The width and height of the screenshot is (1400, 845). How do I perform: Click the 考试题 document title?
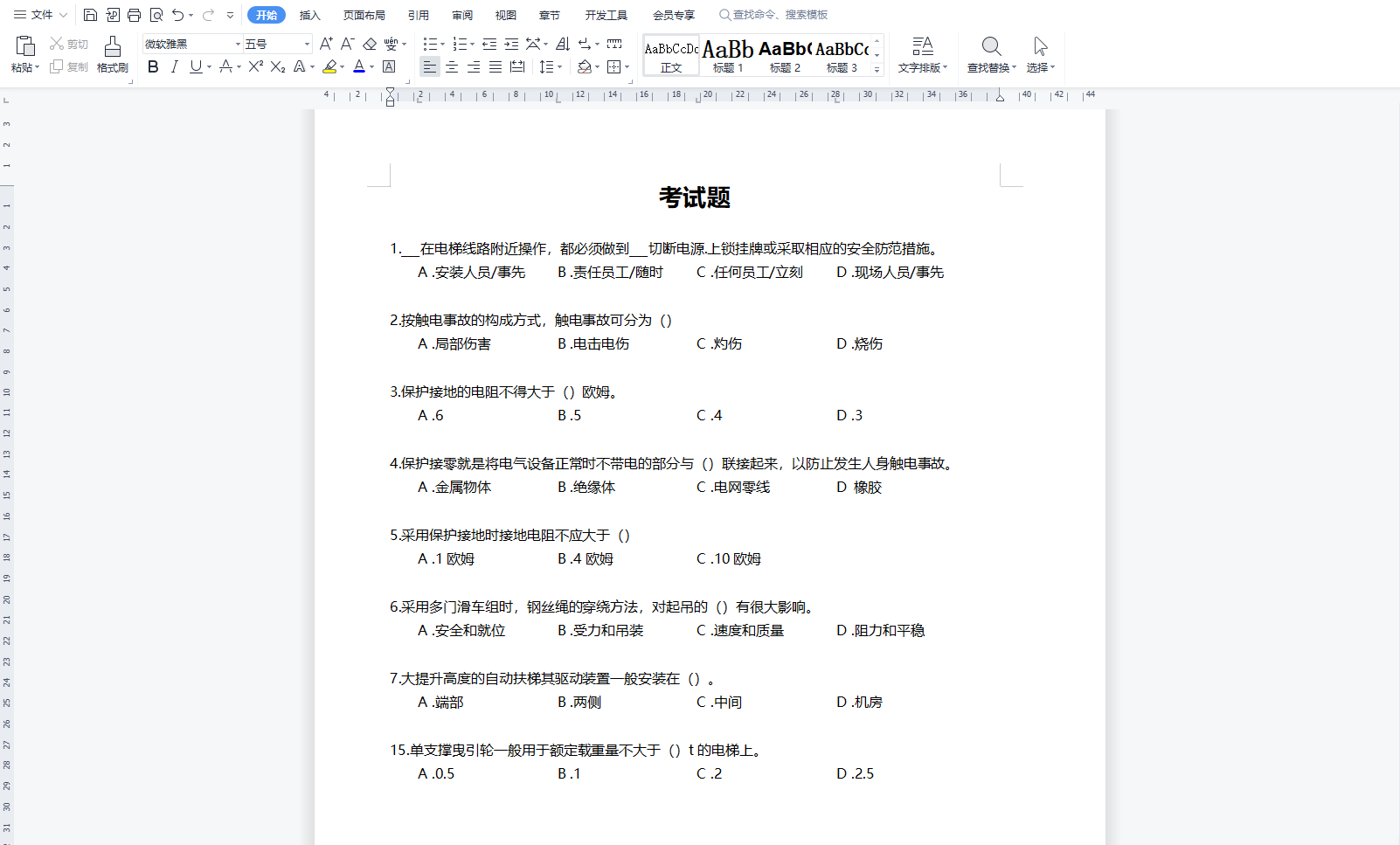pyautogui.click(x=695, y=197)
